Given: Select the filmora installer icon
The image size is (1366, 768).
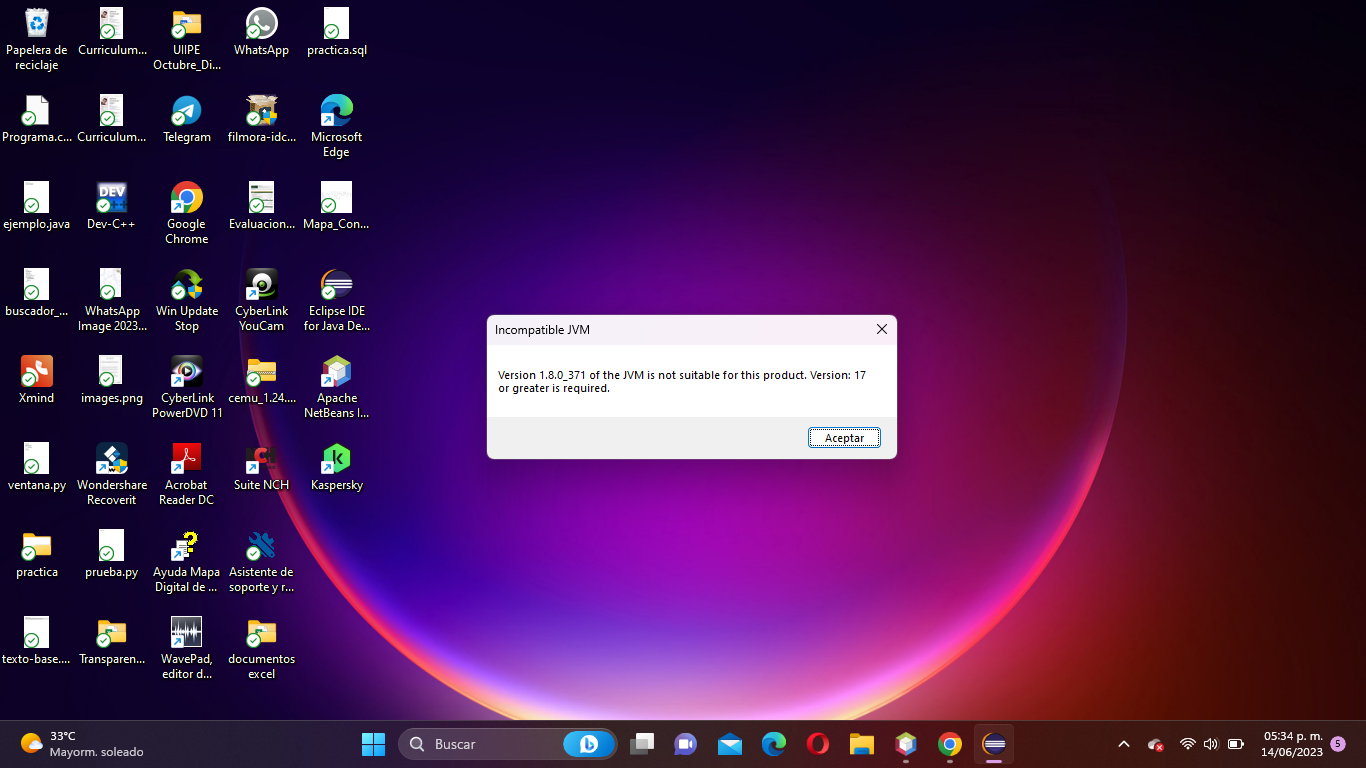Looking at the screenshot, I should (262, 119).
